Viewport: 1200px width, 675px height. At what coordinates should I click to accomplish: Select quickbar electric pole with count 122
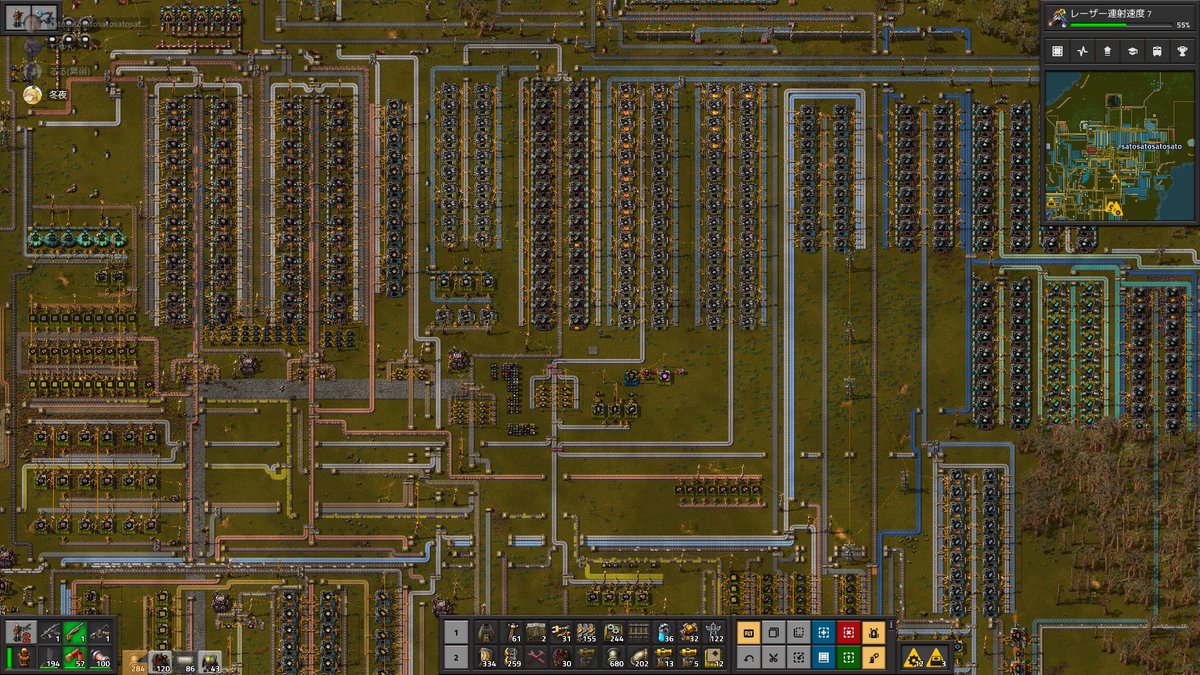click(716, 632)
